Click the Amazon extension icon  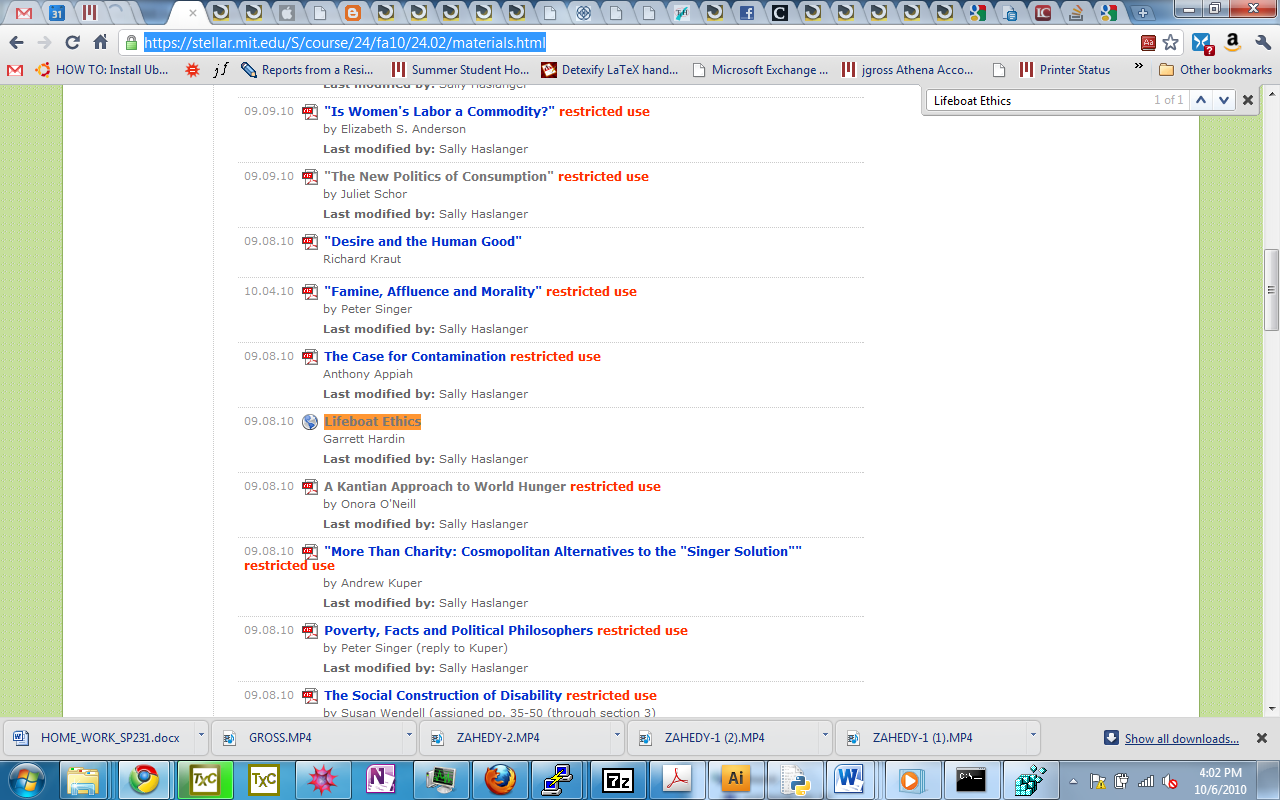click(1232, 43)
